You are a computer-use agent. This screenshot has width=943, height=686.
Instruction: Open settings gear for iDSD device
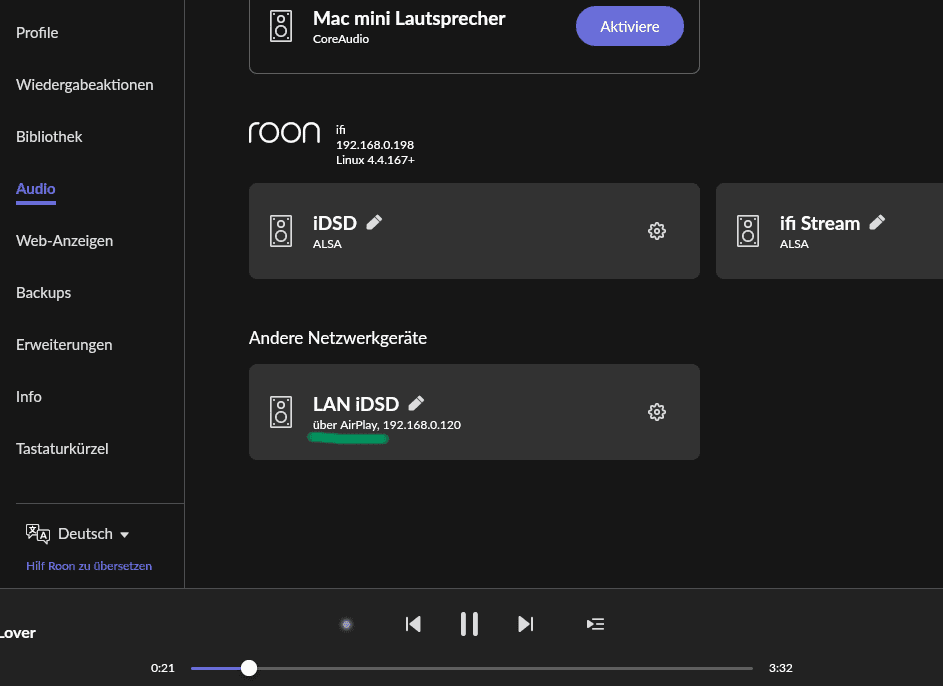click(657, 231)
